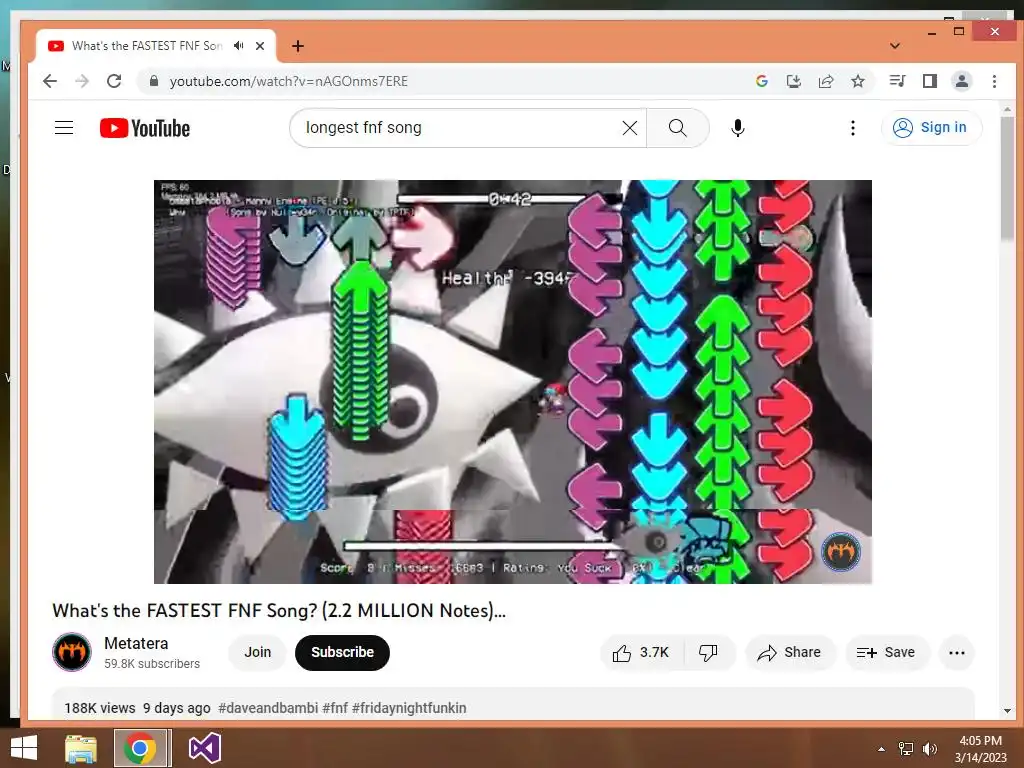Image resolution: width=1024 pixels, height=768 pixels.
Task: Dislike the video
Action: 709,652
